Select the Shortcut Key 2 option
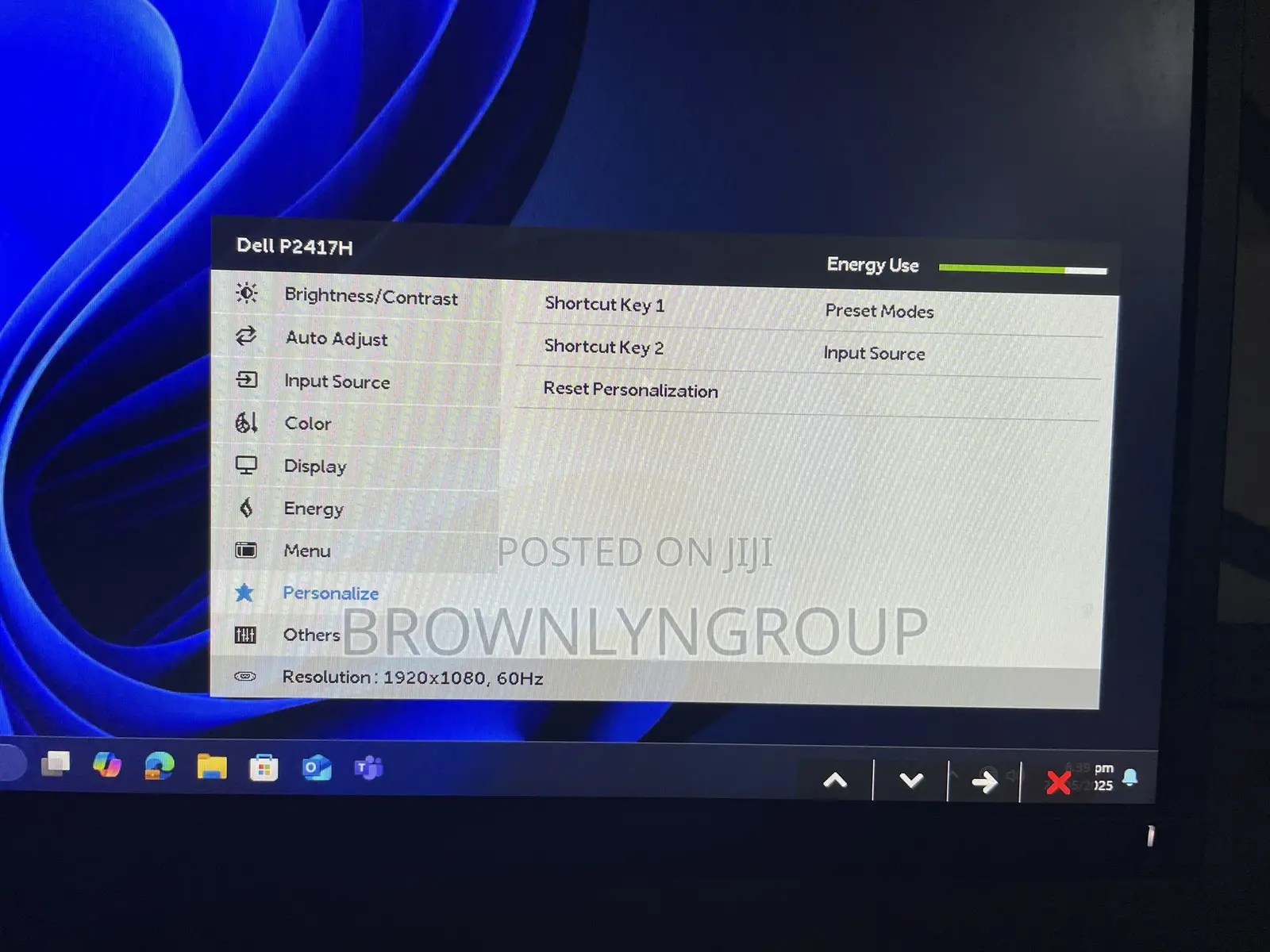 [603, 347]
